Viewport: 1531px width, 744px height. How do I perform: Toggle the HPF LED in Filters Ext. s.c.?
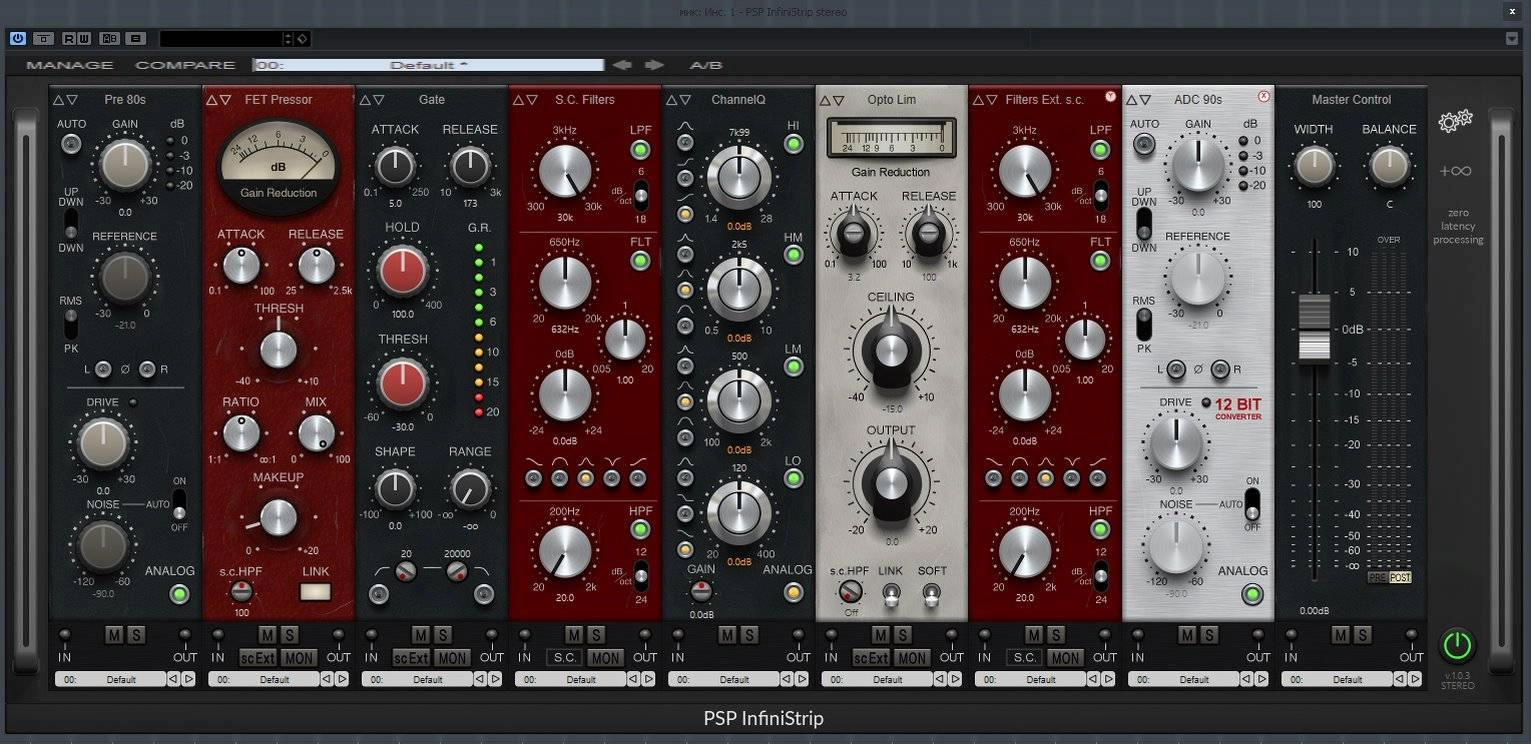1100,530
